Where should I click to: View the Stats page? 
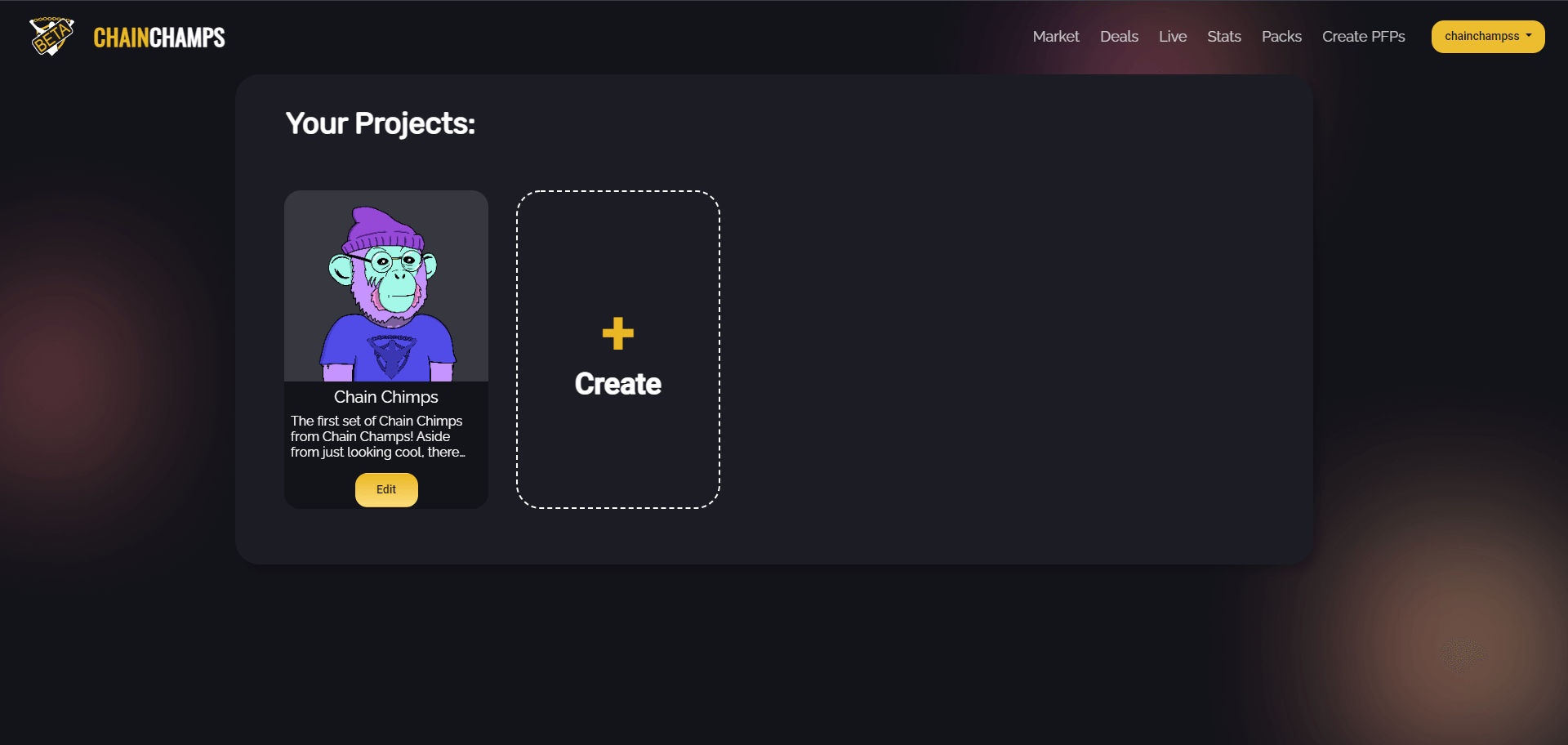tap(1224, 37)
